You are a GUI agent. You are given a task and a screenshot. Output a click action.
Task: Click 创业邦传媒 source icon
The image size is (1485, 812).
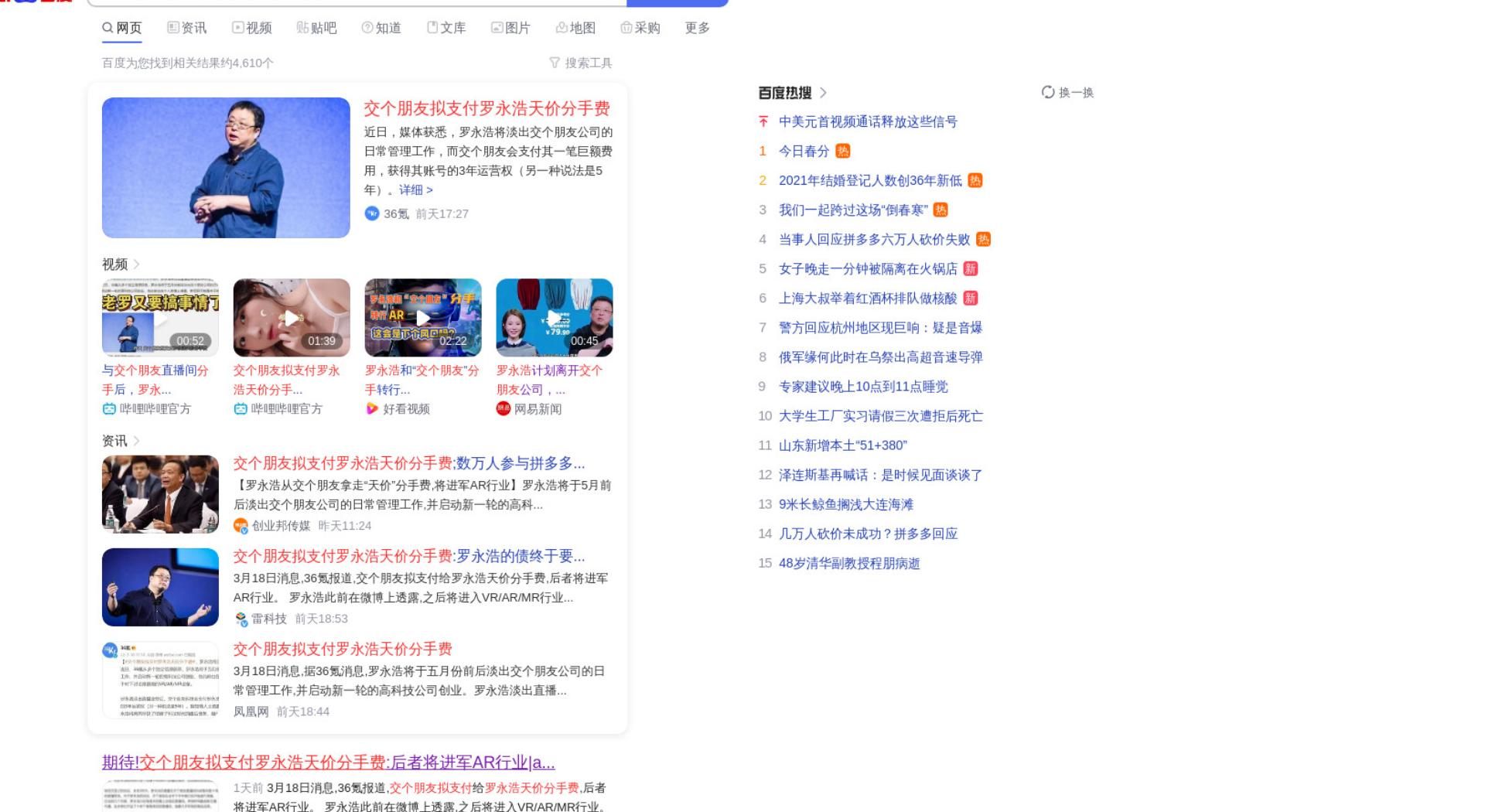[241, 526]
